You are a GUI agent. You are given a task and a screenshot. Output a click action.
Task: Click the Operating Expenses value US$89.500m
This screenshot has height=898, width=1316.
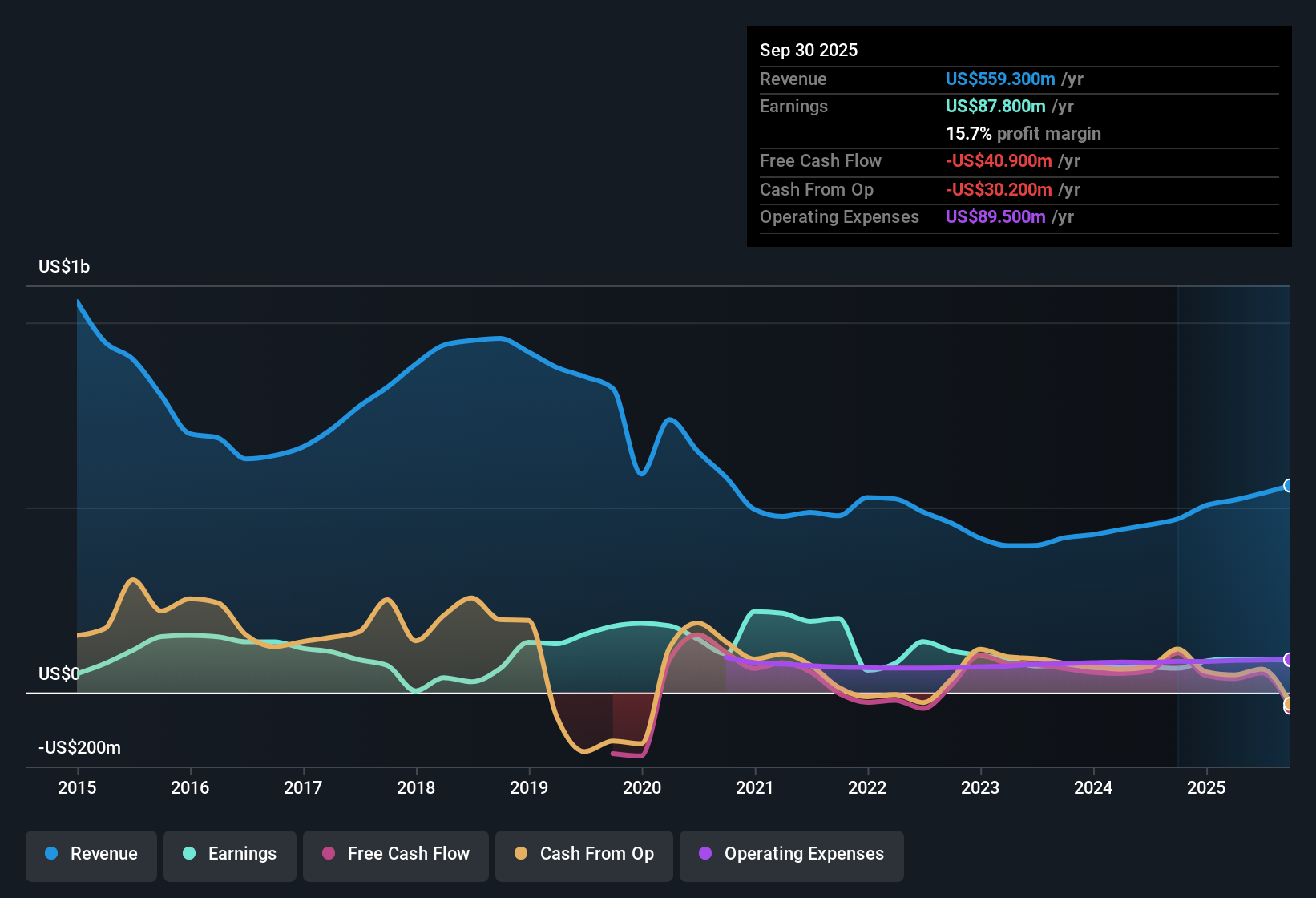click(x=995, y=216)
